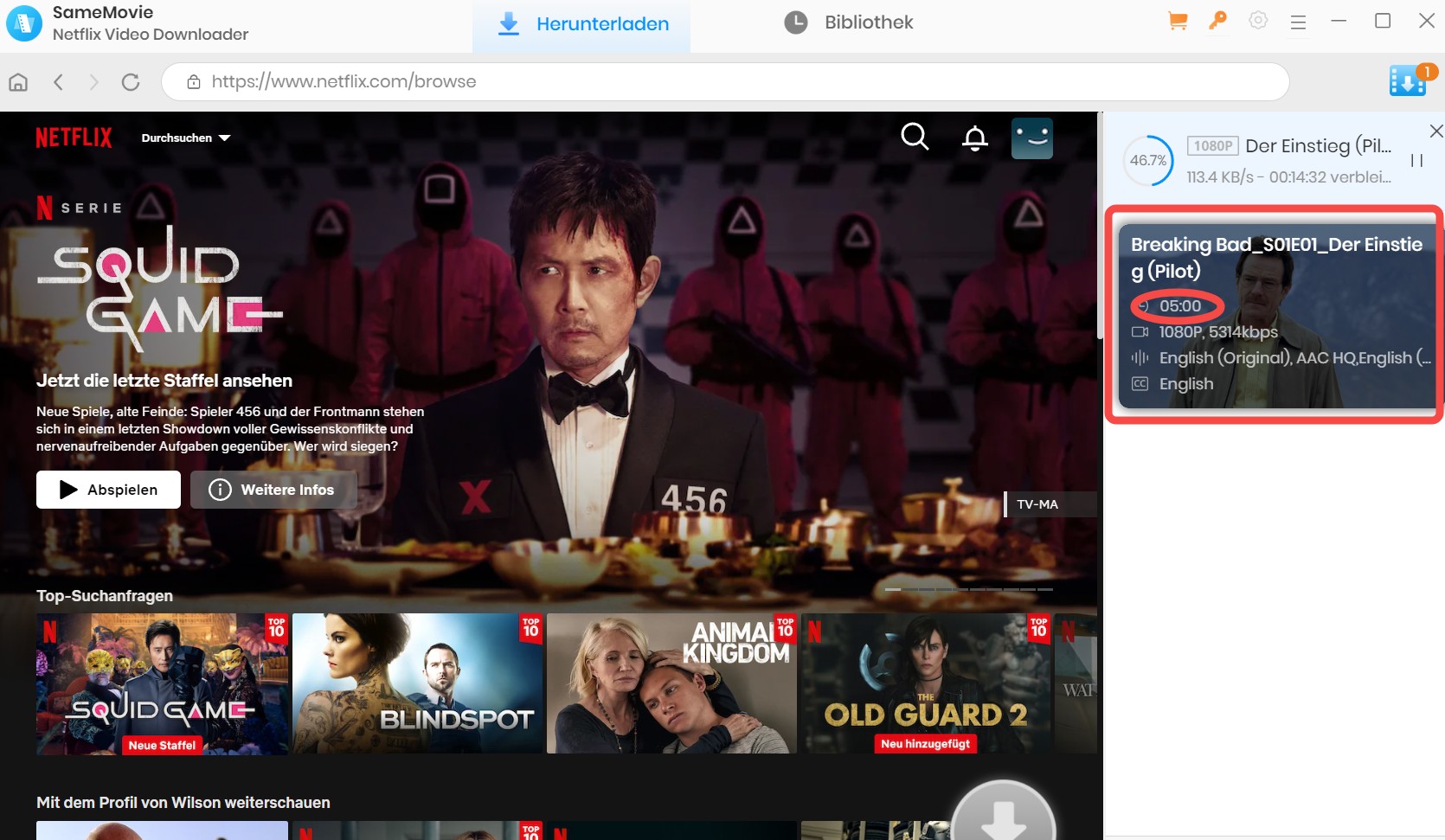Click the Jetzt die letzte Staffel ansehen text
Viewport: 1445px width, 840px height.
(x=164, y=381)
